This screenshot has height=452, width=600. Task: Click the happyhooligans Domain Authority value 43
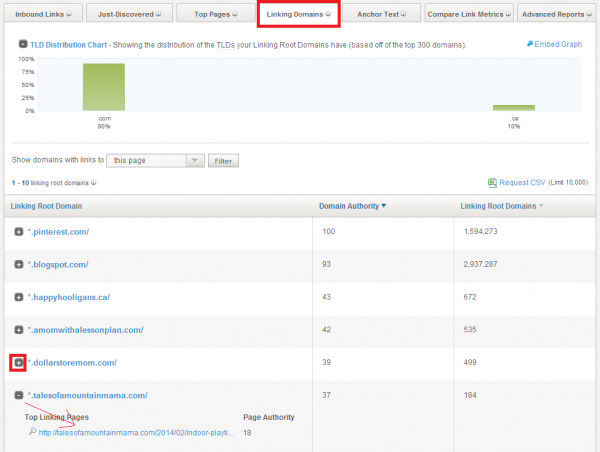click(326, 297)
